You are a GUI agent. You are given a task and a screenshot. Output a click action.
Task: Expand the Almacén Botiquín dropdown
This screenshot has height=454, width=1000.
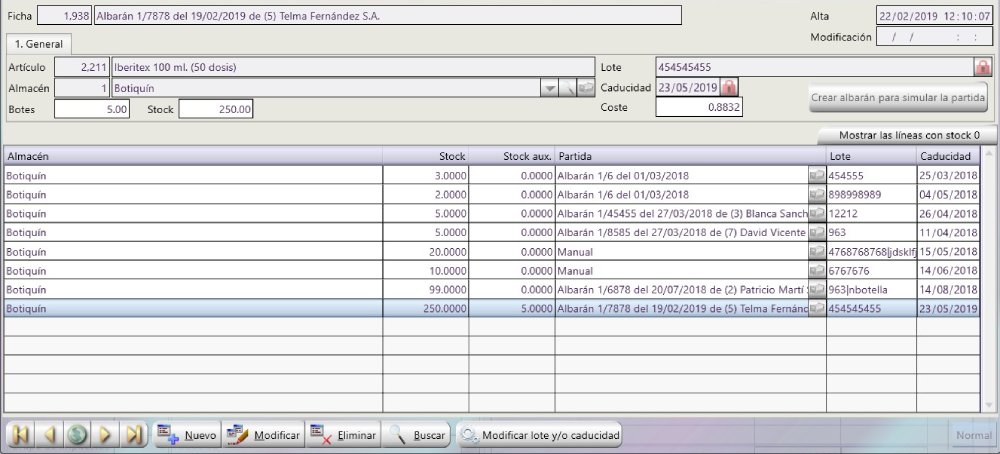coord(549,88)
